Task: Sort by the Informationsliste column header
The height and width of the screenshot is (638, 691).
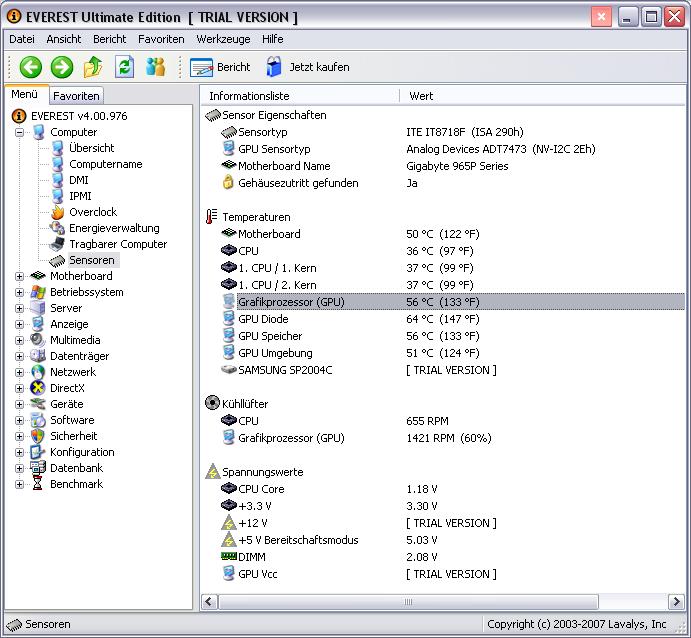Action: (300, 96)
